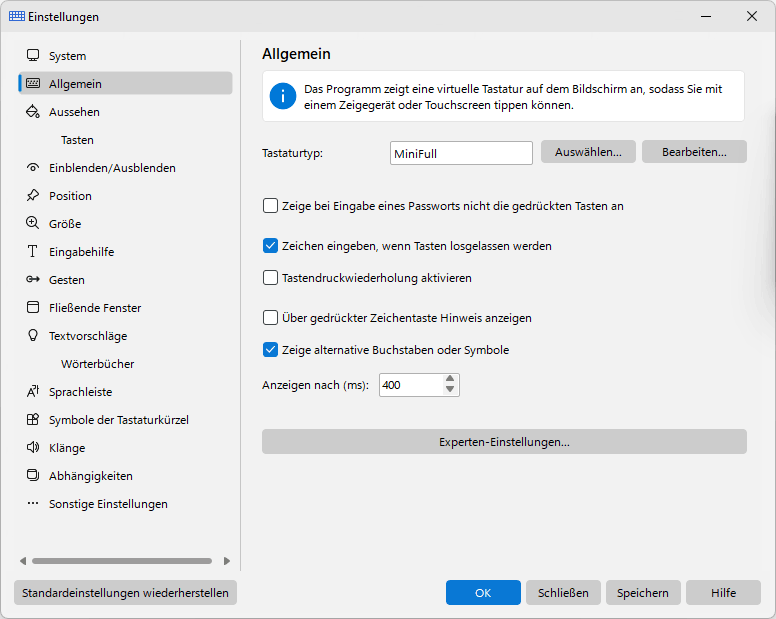Click the sidebar scrollbar left arrow
Image resolution: width=776 pixels, height=619 pixels.
[23, 561]
